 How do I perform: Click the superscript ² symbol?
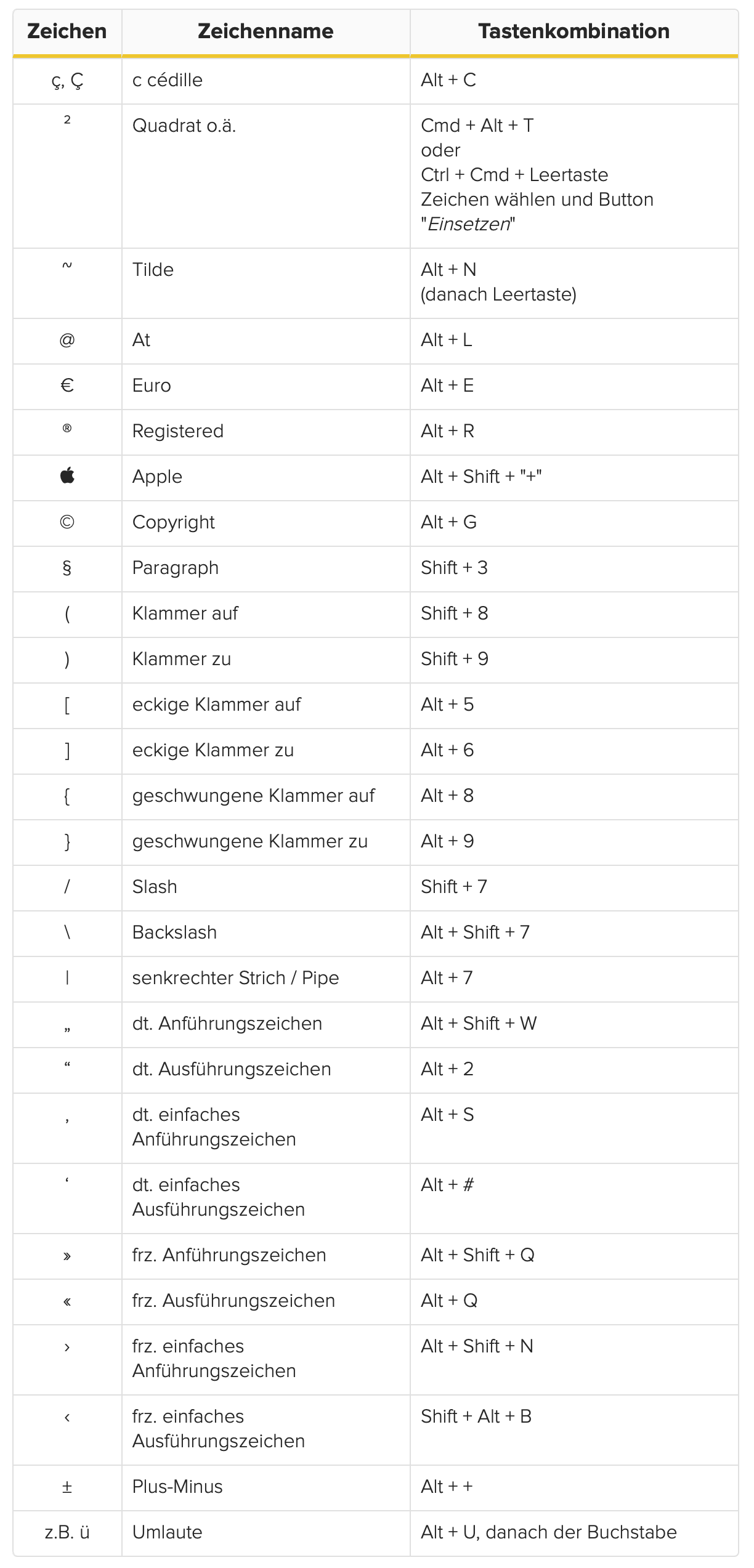[x=67, y=120]
